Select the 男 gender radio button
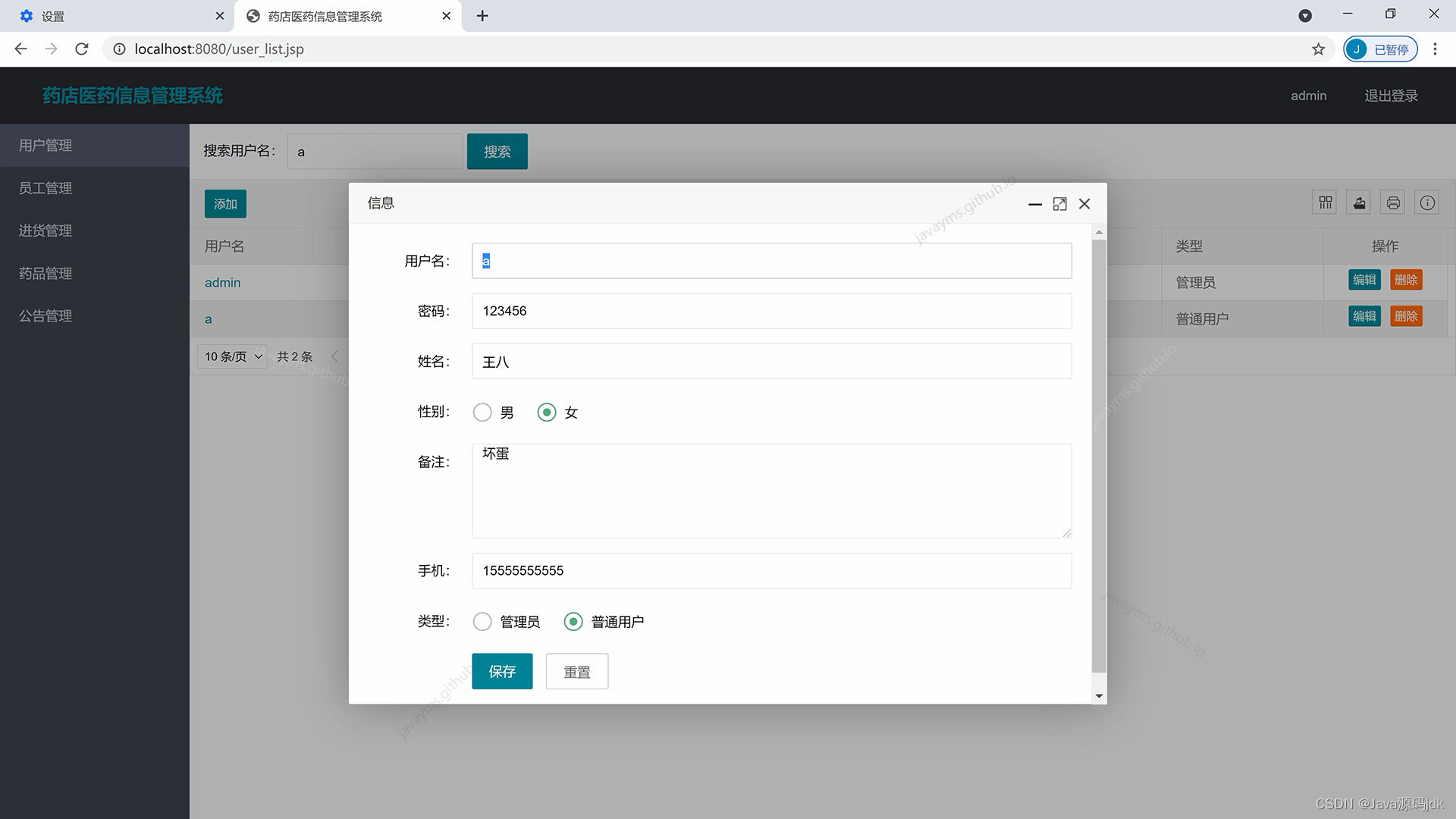This screenshot has width=1456, height=819. click(x=482, y=412)
